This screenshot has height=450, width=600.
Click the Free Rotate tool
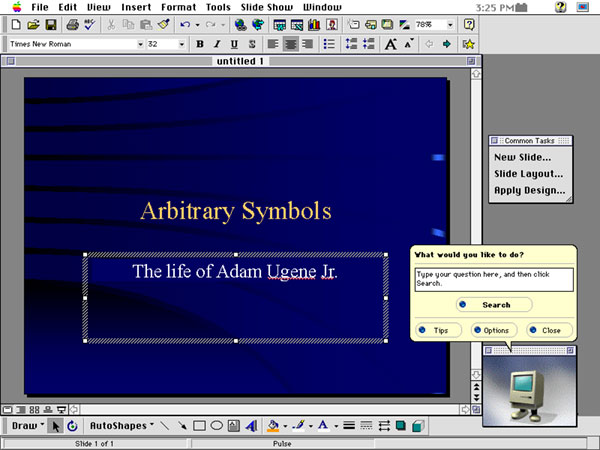point(72,425)
